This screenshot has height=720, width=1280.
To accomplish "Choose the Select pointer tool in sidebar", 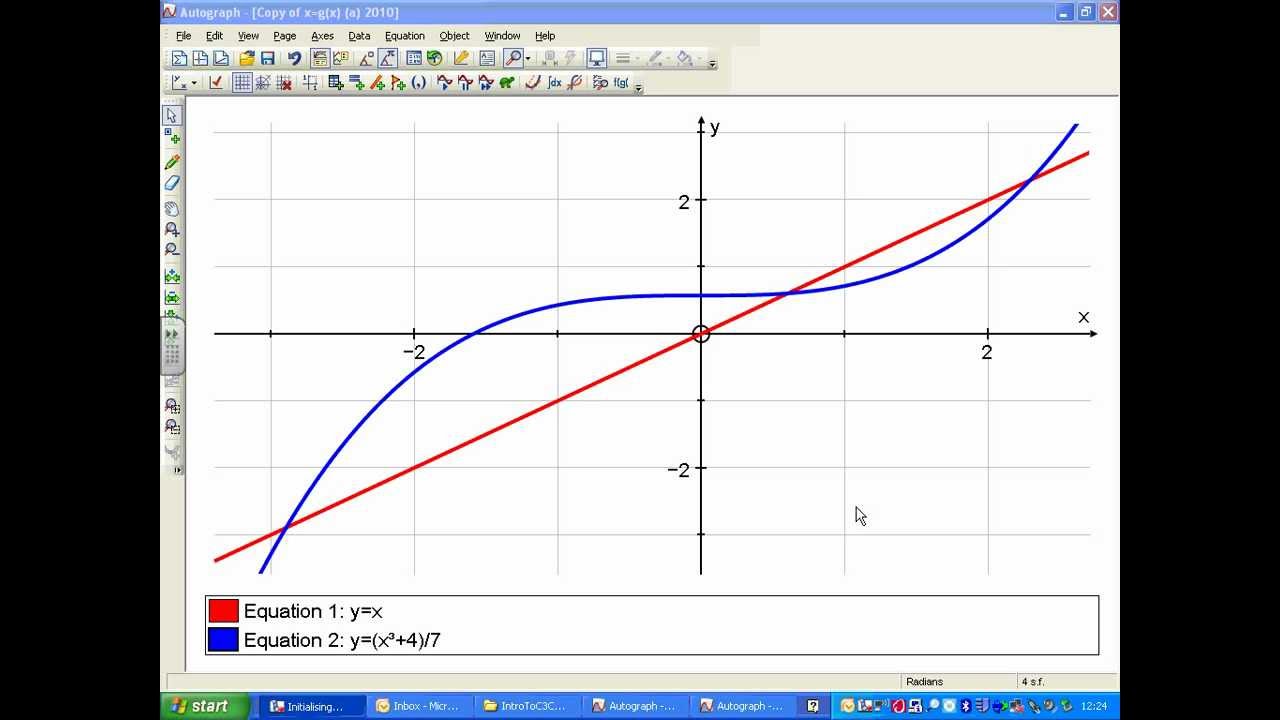I will click(171, 115).
